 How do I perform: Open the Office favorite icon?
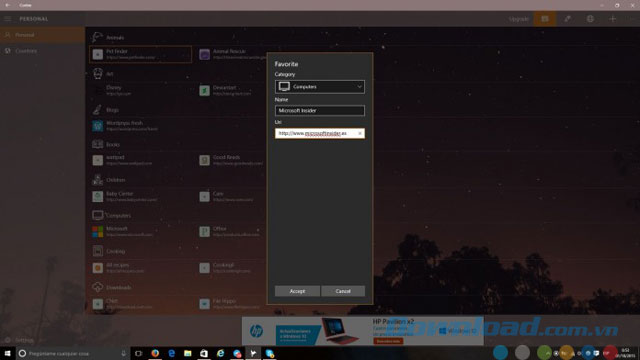[x=204, y=231]
